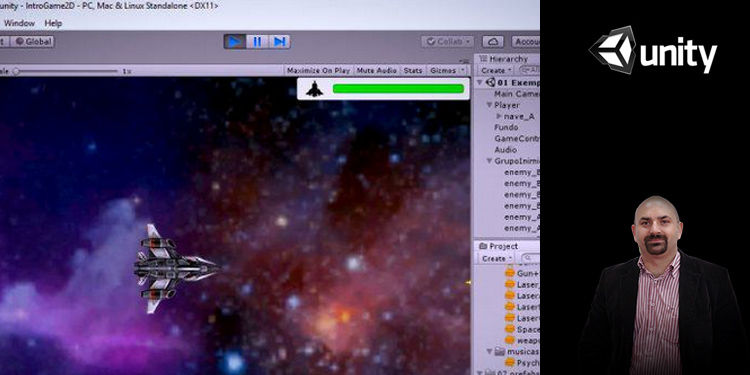750x375 pixels.
Task: Collapse the GrupoInimigos group arrow
Action: click(489, 161)
